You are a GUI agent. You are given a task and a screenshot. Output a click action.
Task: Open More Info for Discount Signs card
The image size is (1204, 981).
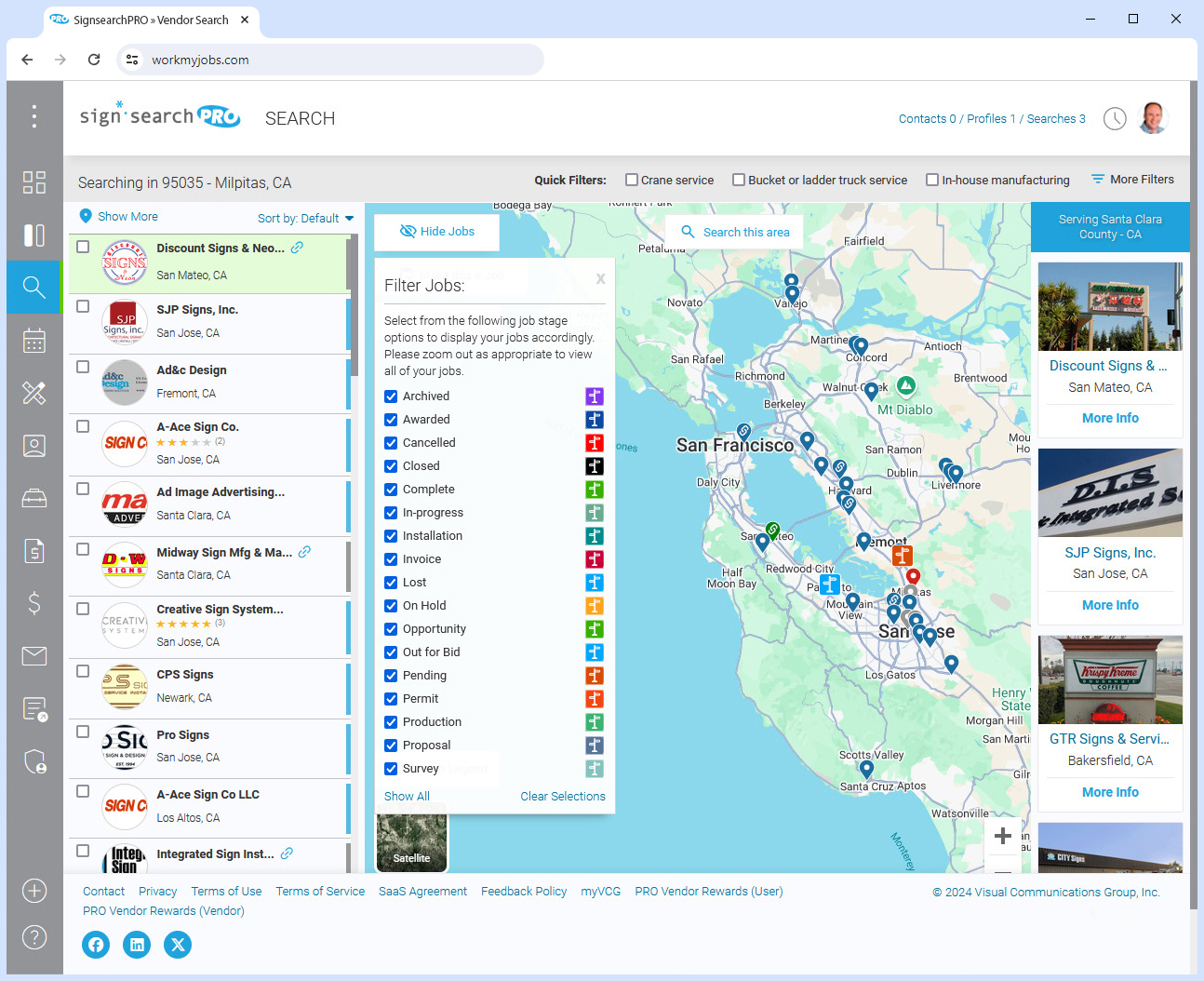tap(1110, 418)
